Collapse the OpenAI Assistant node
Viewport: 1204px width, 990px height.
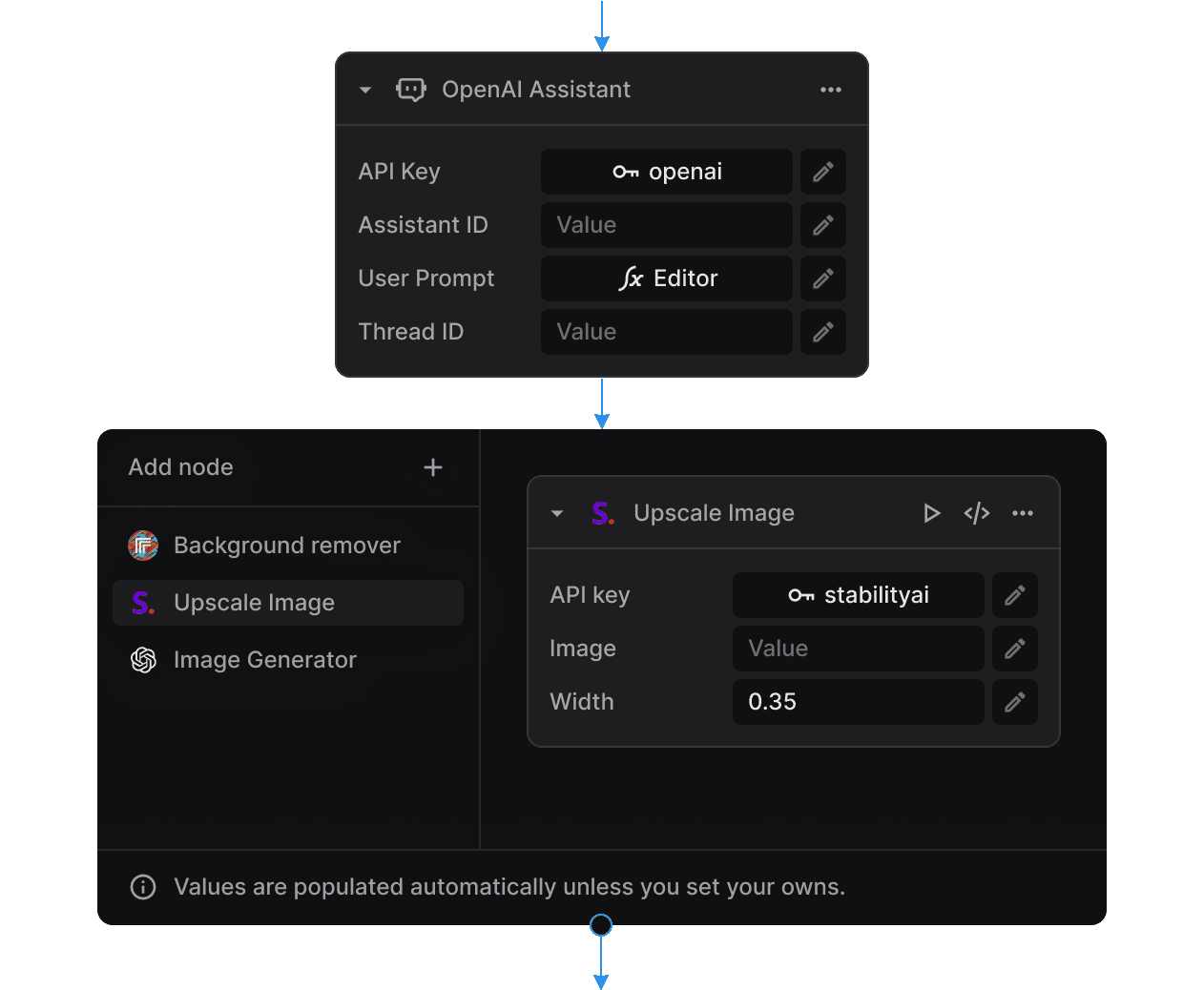364,89
